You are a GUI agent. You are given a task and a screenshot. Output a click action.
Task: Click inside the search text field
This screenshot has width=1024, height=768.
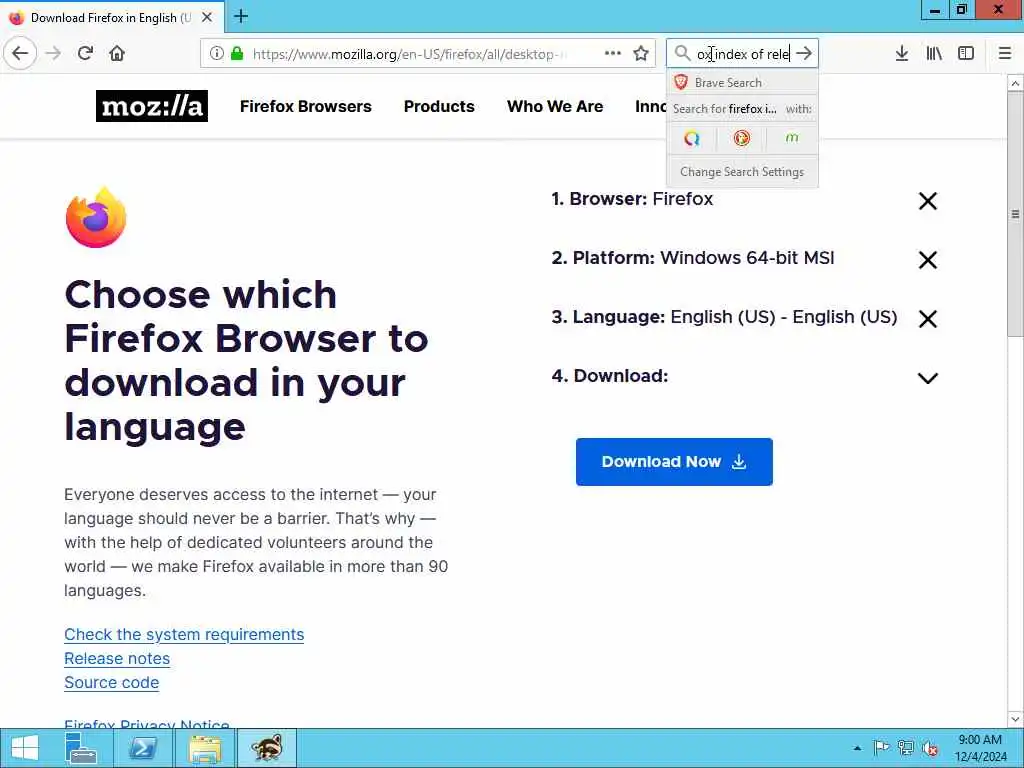tap(743, 54)
